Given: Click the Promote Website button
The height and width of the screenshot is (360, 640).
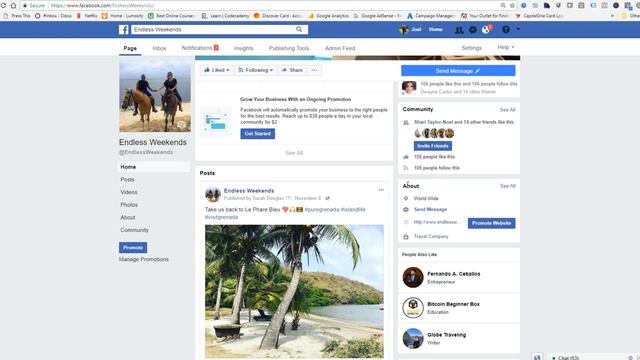Looking at the screenshot, I should pyautogui.click(x=491, y=223).
